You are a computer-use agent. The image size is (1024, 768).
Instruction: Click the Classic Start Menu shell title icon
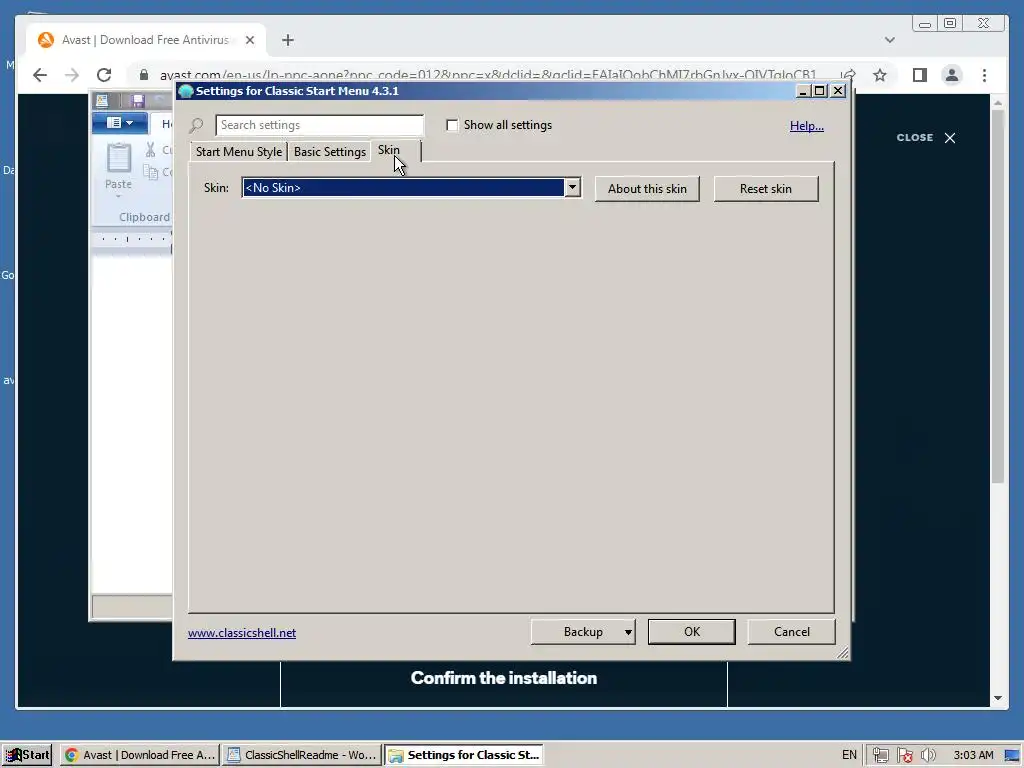[x=186, y=91]
